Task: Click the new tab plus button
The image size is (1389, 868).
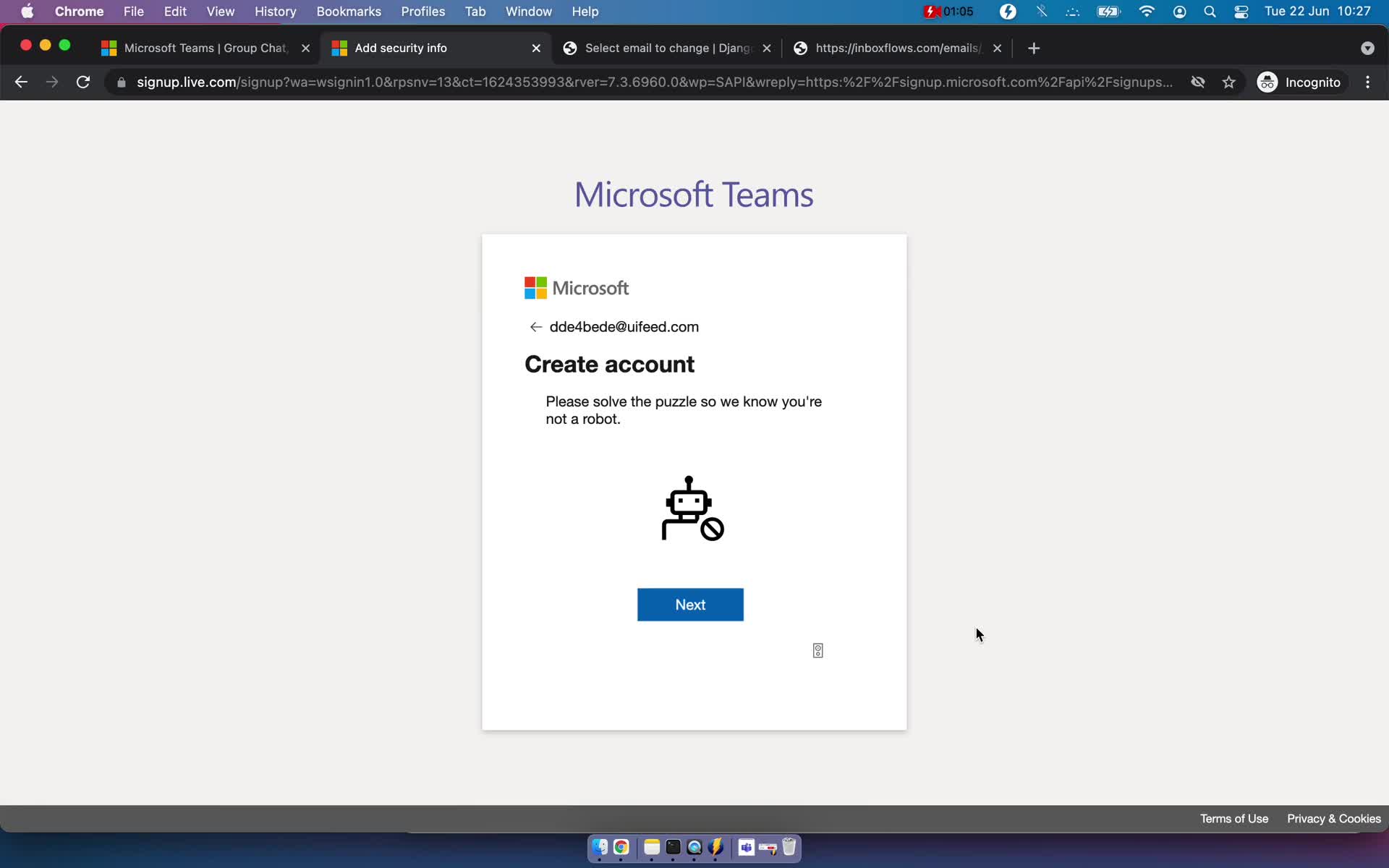Action: 1034,48
